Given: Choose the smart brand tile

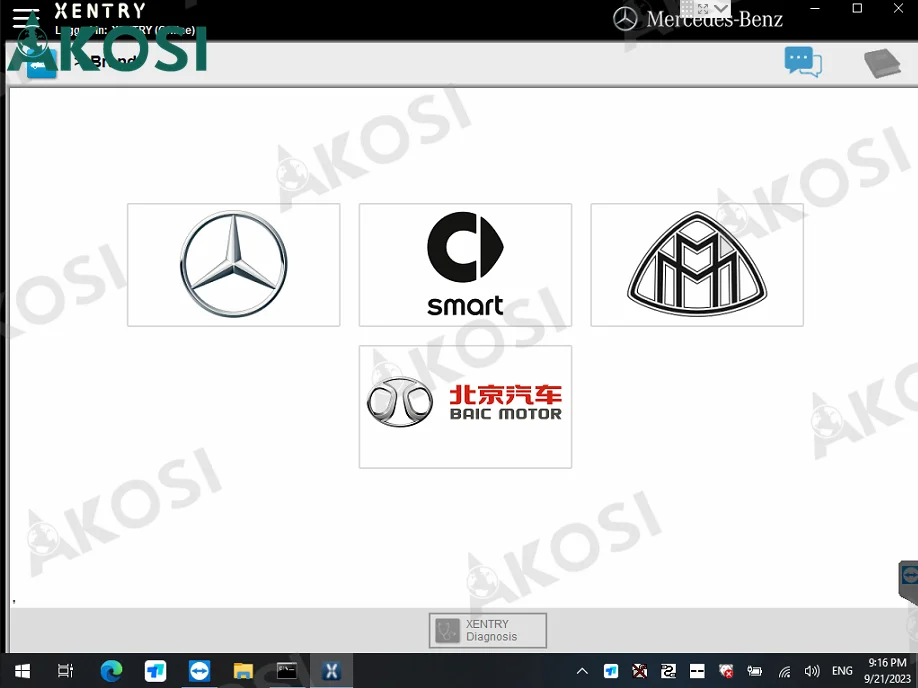Looking at the screenshot, I should [x=465, y=265].
